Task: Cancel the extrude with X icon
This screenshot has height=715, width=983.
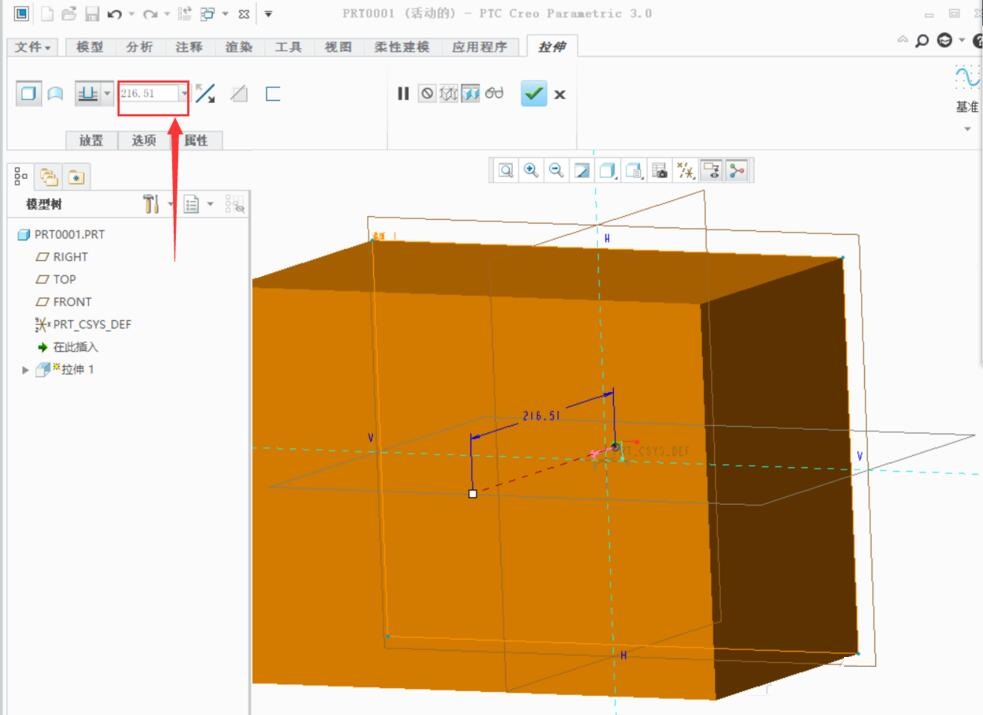Action: click(x=560, y=94)
